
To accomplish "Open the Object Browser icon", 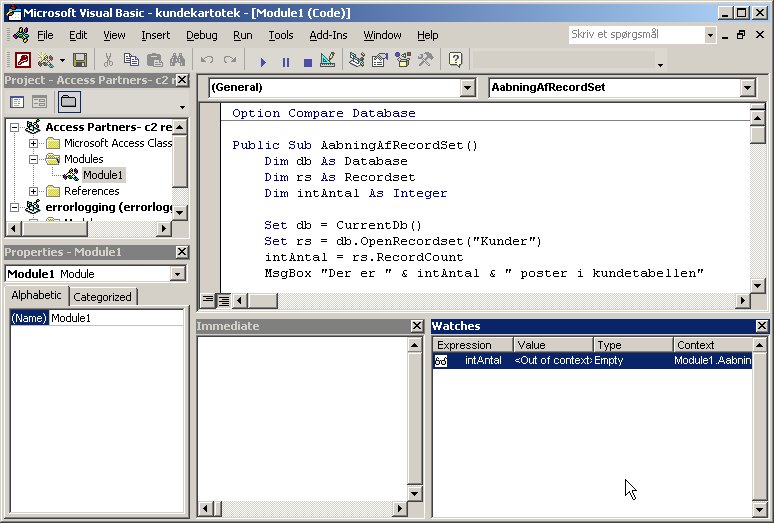I will (402, 60).
